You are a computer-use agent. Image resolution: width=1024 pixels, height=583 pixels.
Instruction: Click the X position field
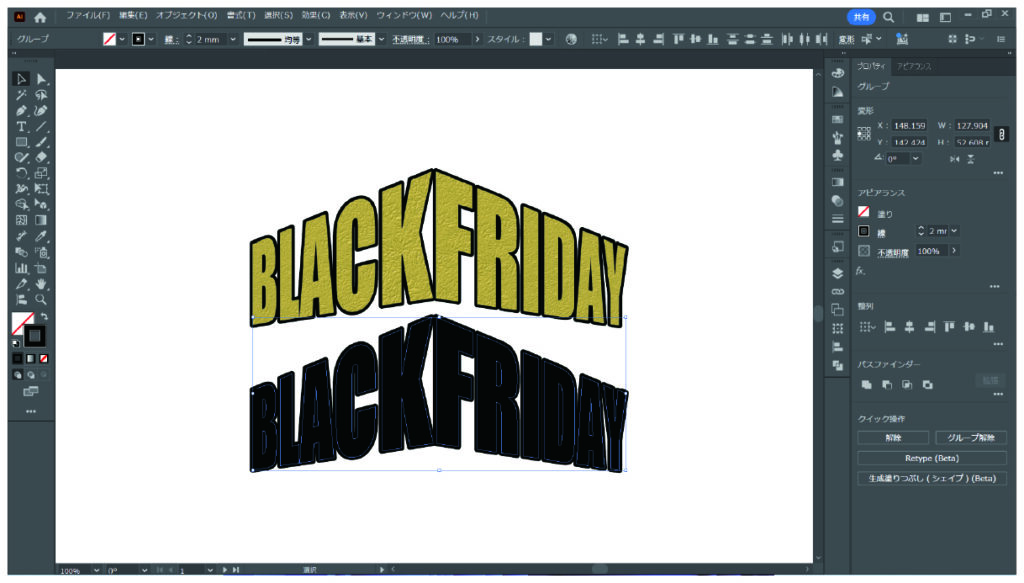click(x=909, y=125)
